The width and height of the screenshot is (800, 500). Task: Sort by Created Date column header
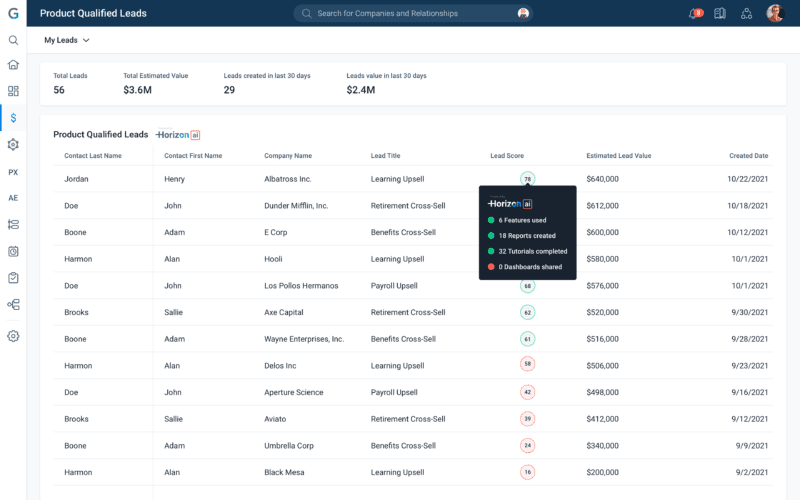pos(748,156)
